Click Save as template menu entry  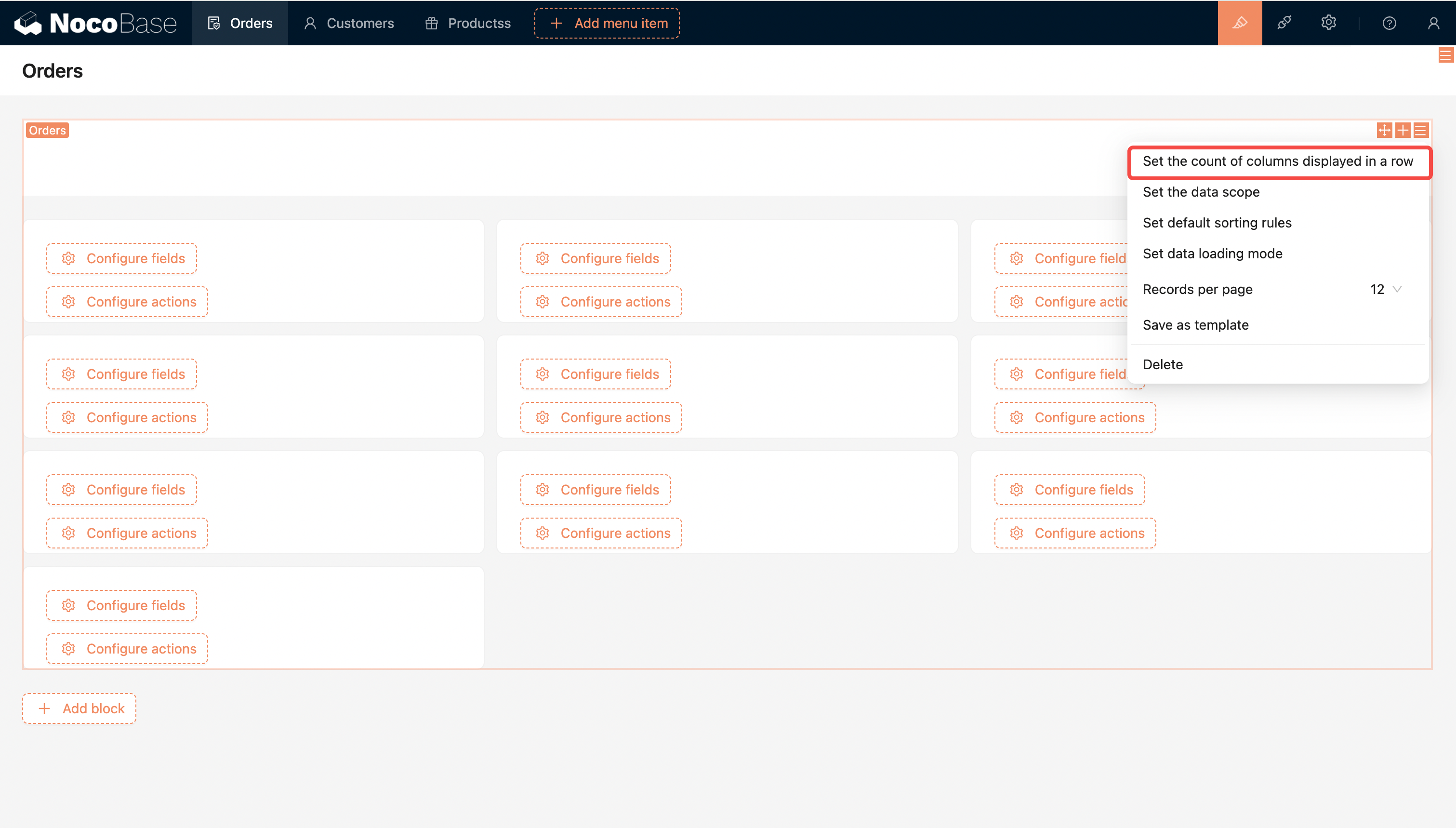(1195, 325)
